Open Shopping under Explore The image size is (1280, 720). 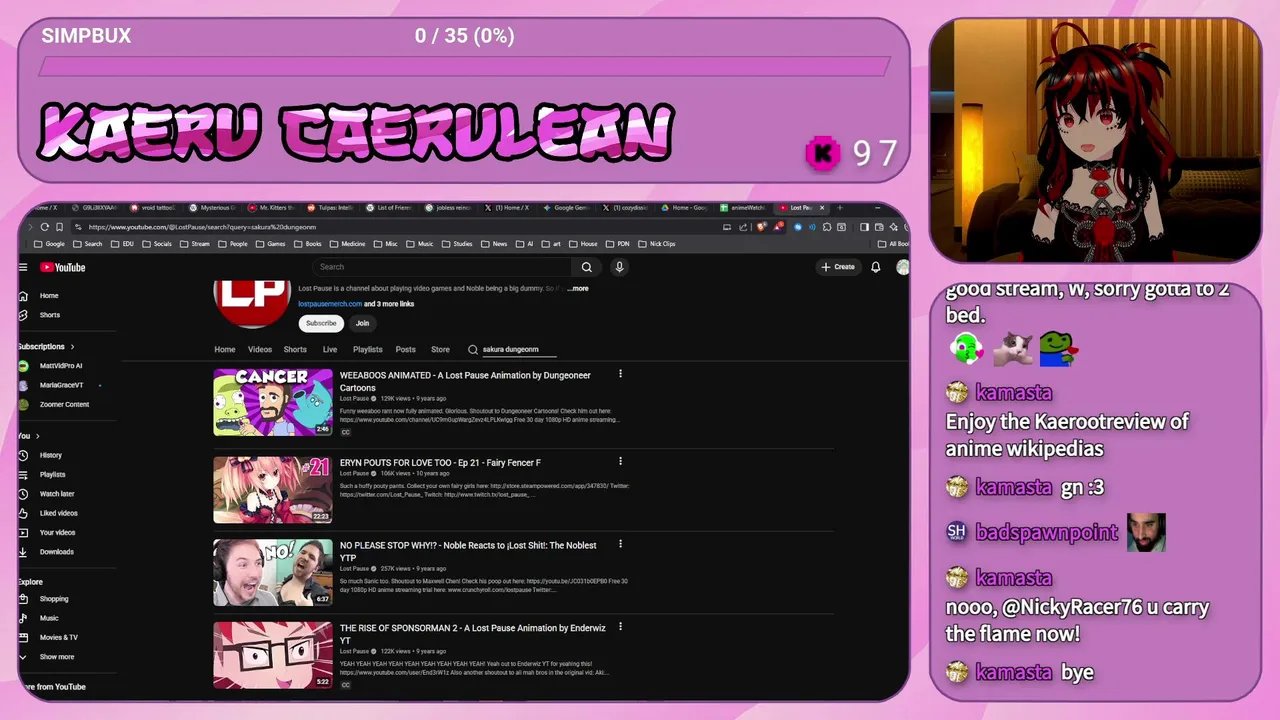44,599
